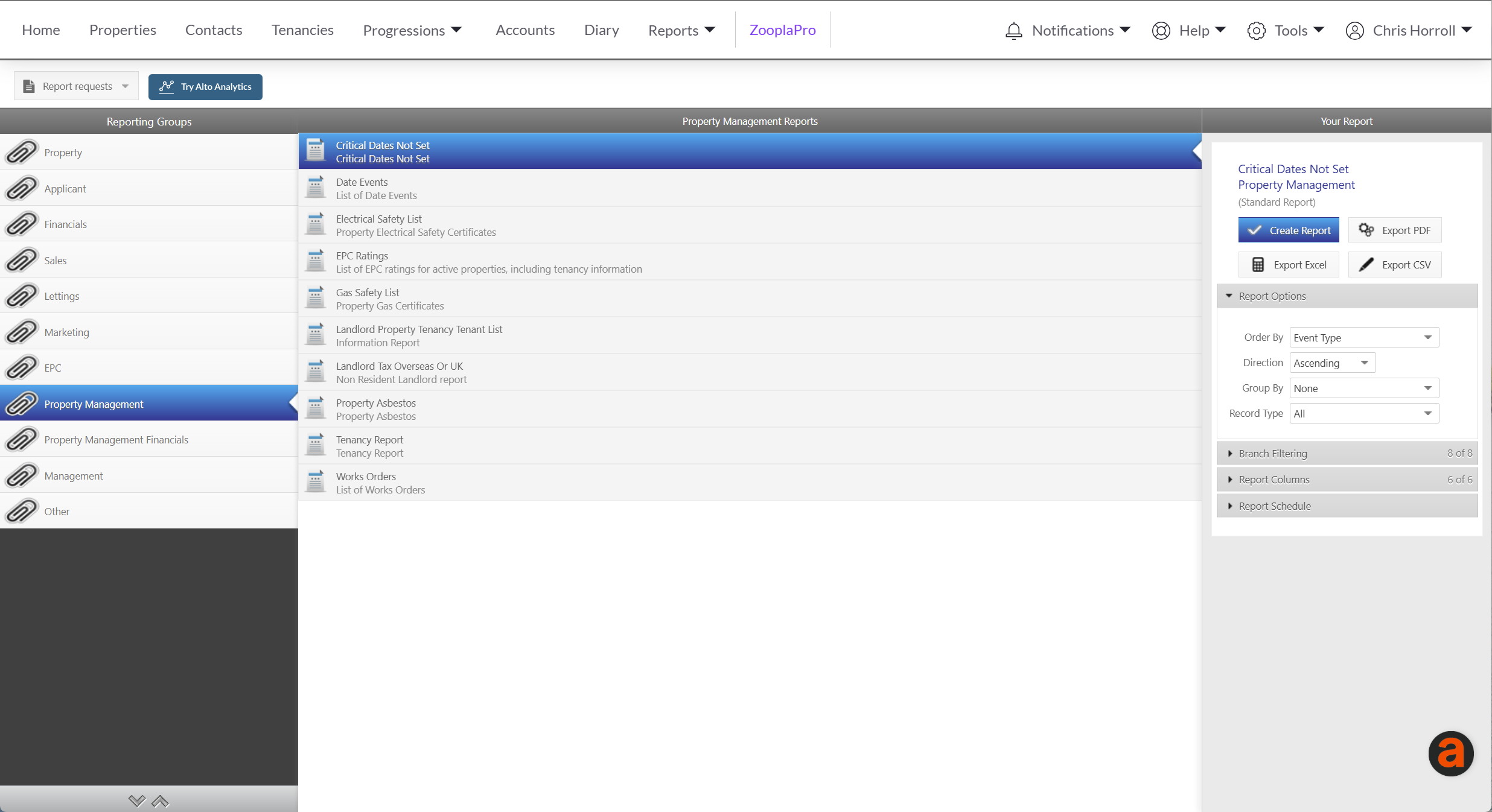Click the Works Orders report icon
The image size is (1492, 812).
click(315, 482)
